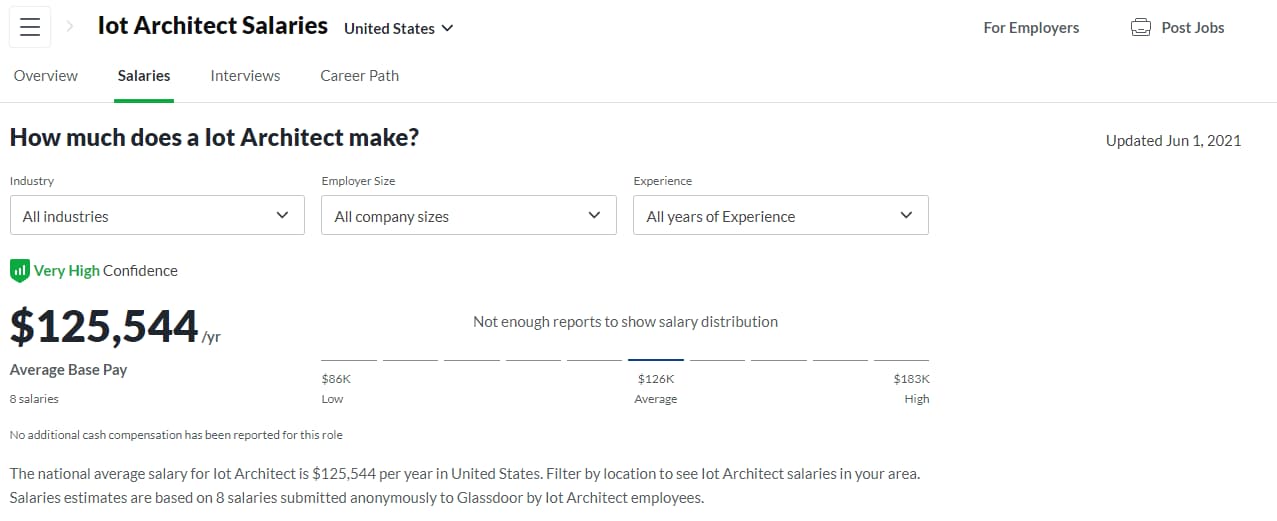
Task: Click the $125,544 average base pay figure
Action: 104,327
